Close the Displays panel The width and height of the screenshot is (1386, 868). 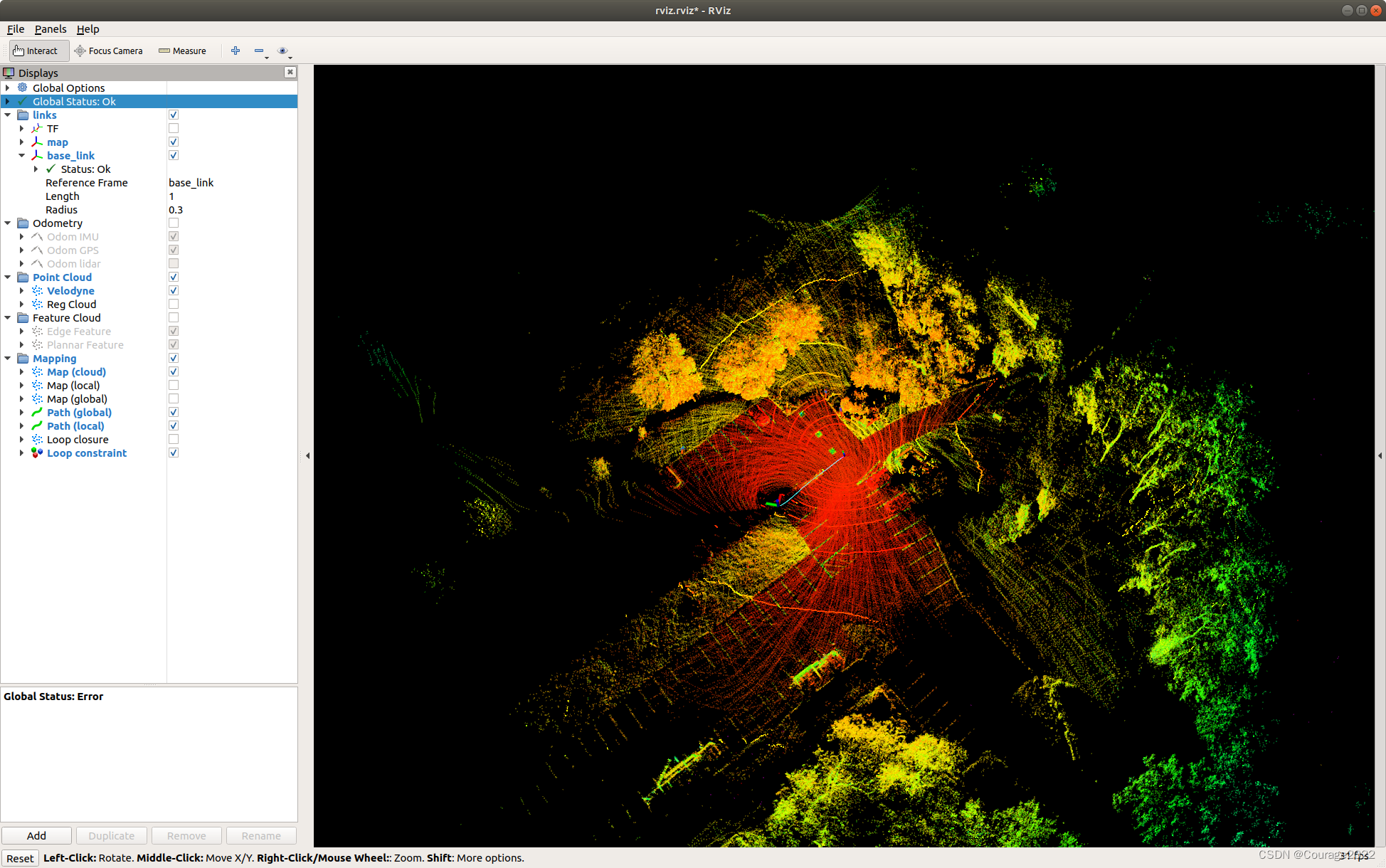pos(290,72)
